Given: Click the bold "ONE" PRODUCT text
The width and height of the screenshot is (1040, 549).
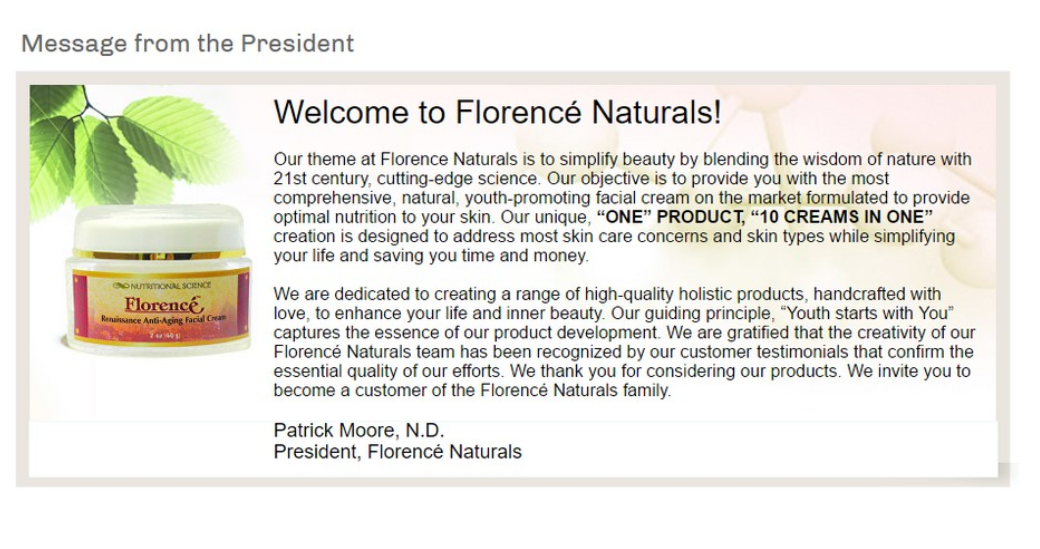Looking at the screenshot, I should [x=671, y=217].
